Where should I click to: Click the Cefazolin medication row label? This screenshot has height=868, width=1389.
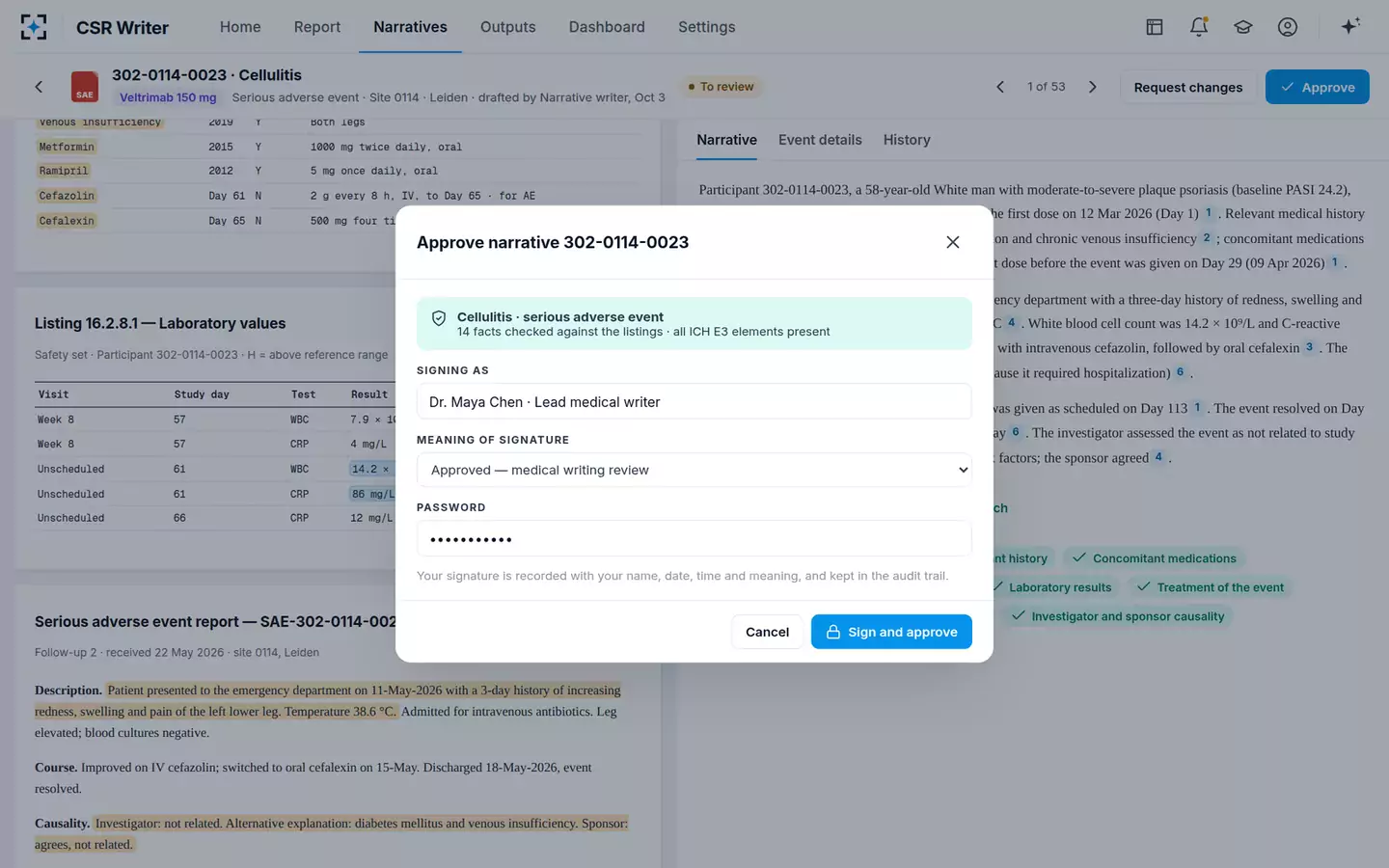click(67, 196)
